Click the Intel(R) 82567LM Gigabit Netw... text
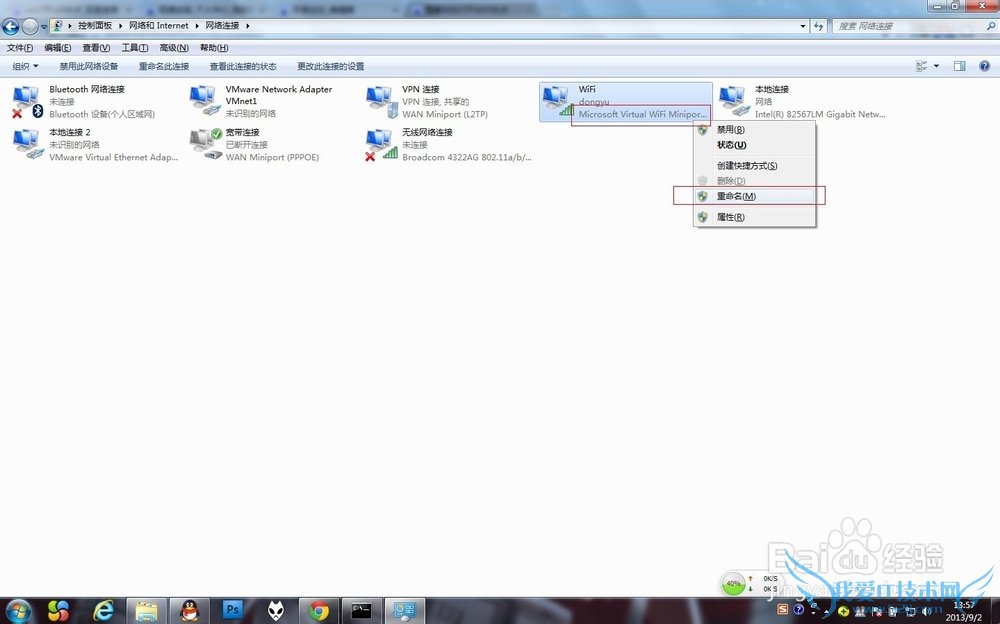Image resolution: width=1000 pixels, height=624 pixels. [x=820, y=114]
